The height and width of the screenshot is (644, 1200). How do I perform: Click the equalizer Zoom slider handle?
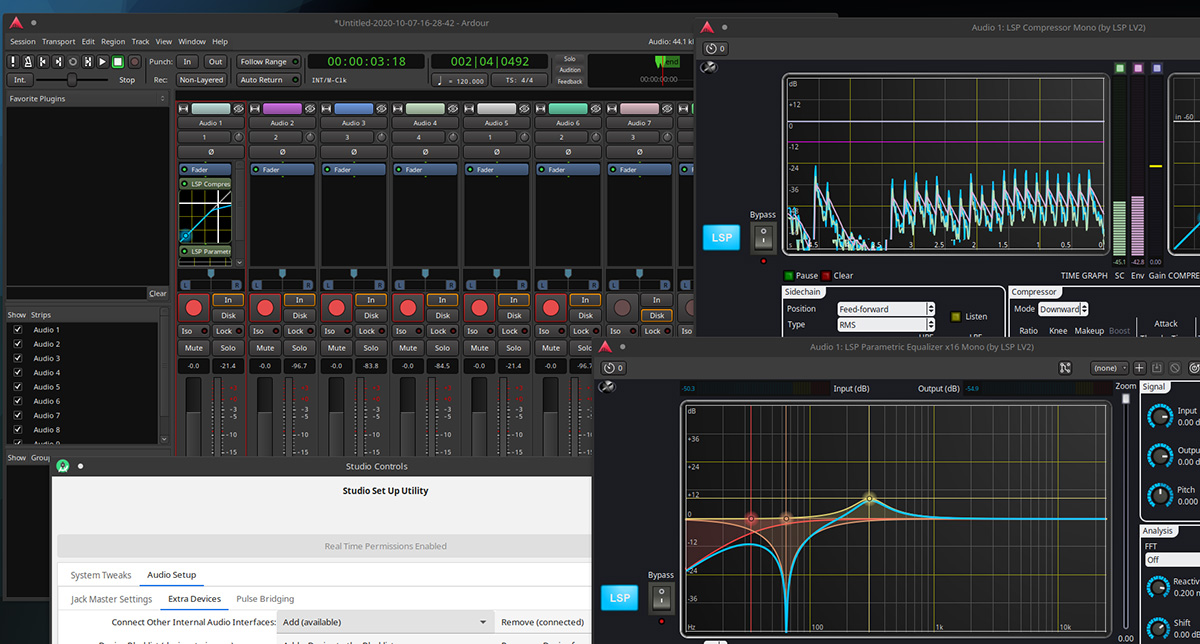(1125, 398)
